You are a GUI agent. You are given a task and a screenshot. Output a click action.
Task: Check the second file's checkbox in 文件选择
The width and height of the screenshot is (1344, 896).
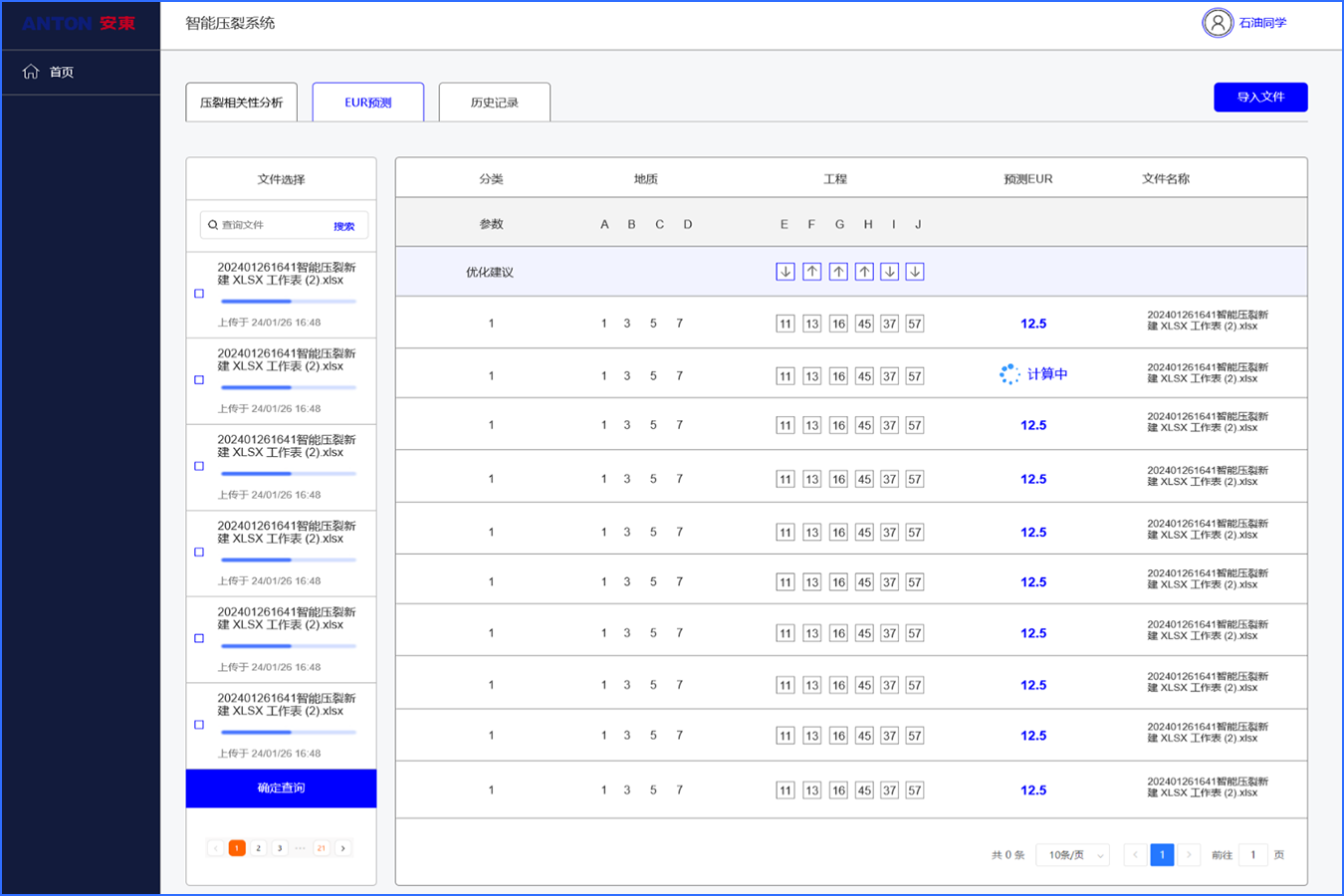click(199, 380)
